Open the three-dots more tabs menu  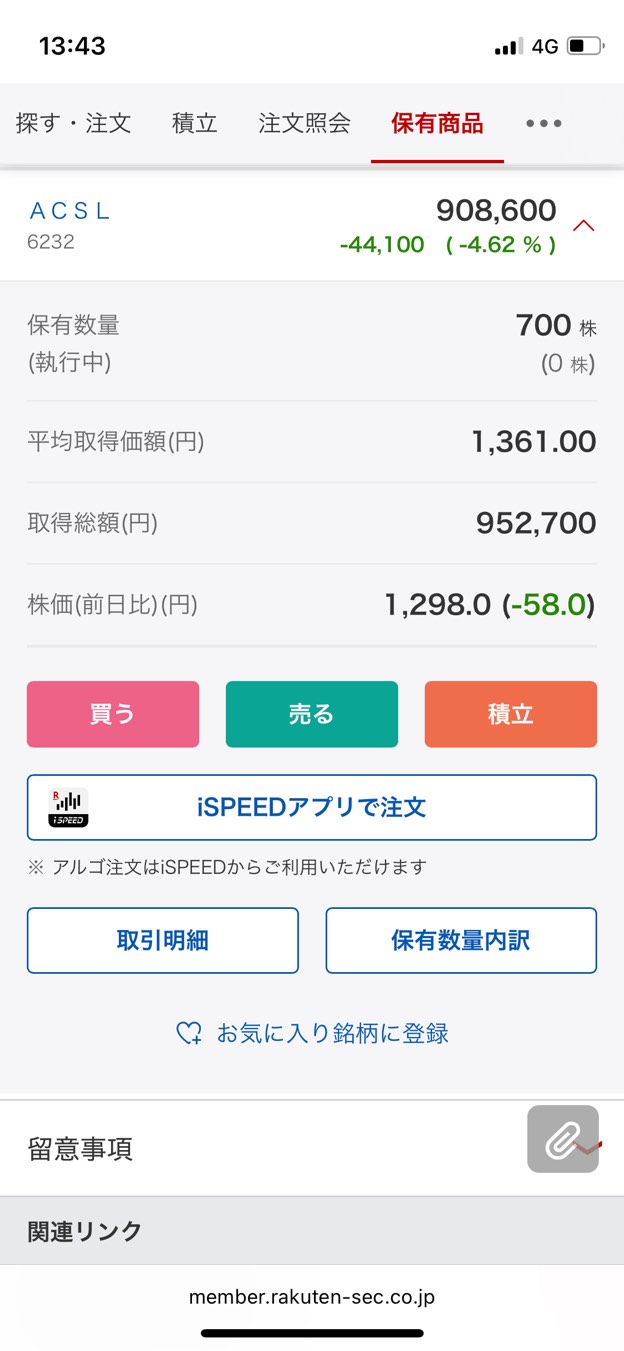tap(544, 123)
